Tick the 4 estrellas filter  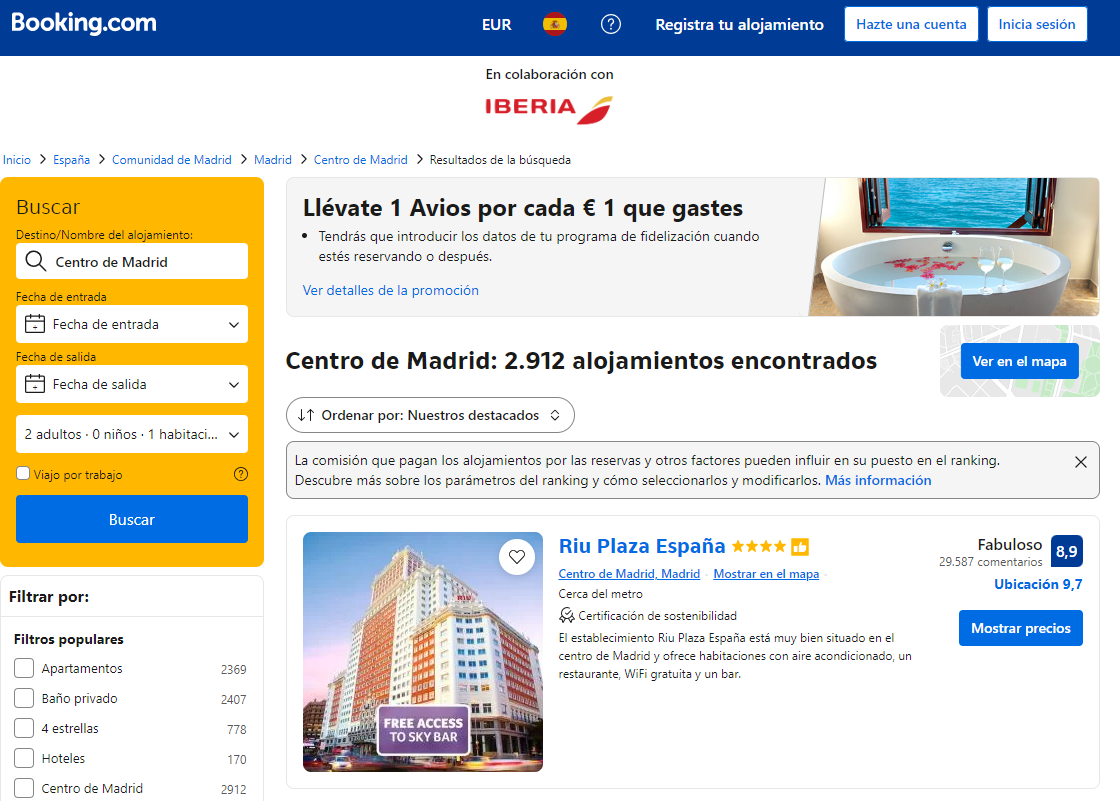(24, 728)
